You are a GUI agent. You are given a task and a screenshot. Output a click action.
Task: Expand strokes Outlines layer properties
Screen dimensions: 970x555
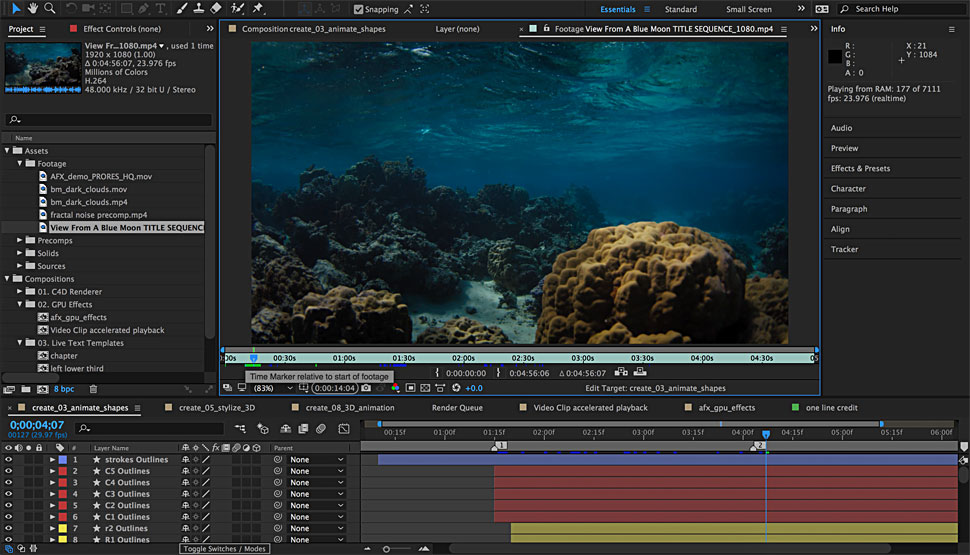tap(53, 460)
